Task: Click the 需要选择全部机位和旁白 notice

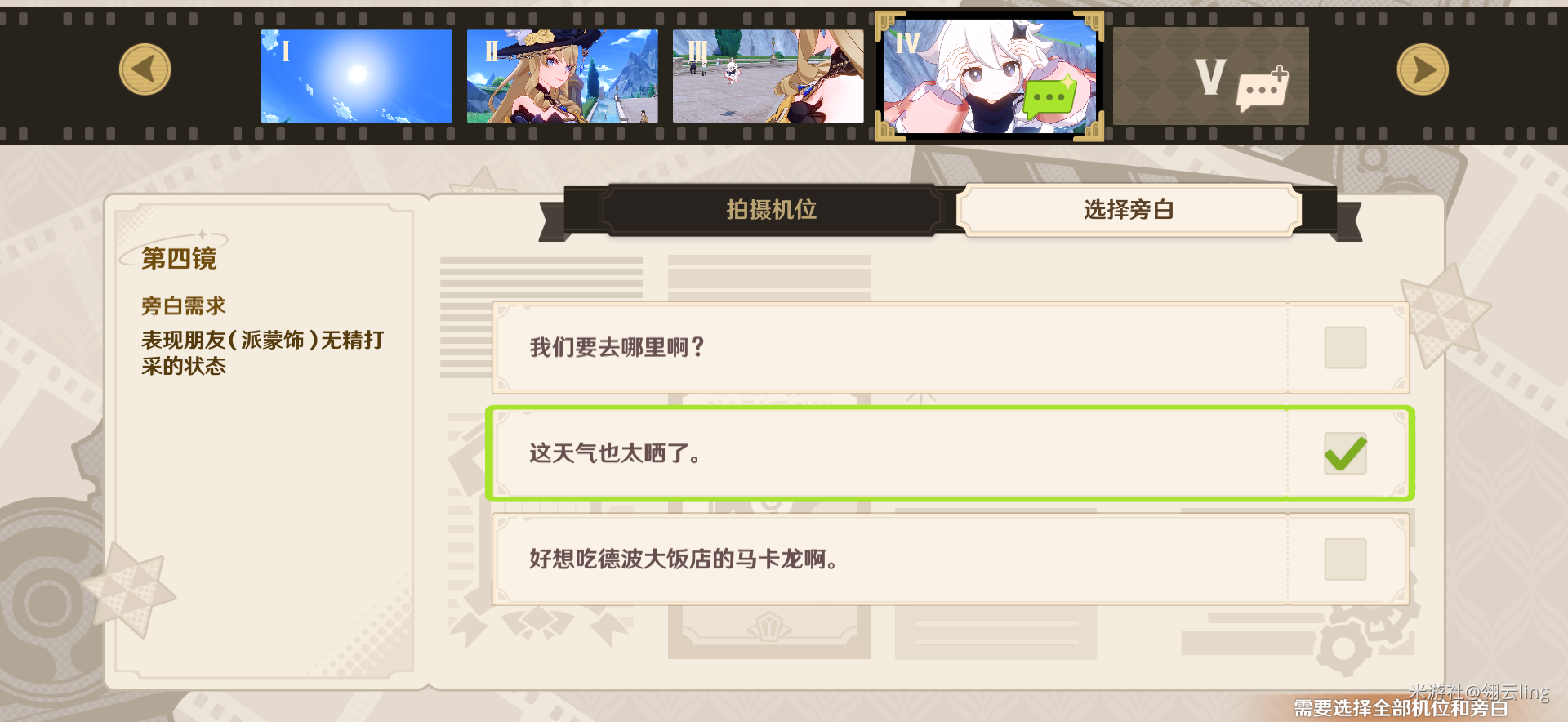Action: pyautogui.click(x=1401, y=708)
